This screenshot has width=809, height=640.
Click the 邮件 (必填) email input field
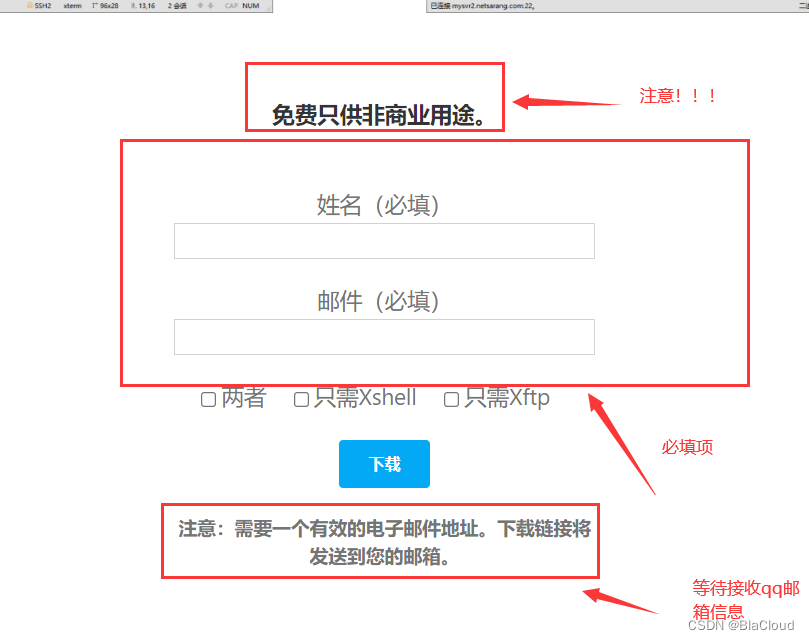click(x=384, y=337)
